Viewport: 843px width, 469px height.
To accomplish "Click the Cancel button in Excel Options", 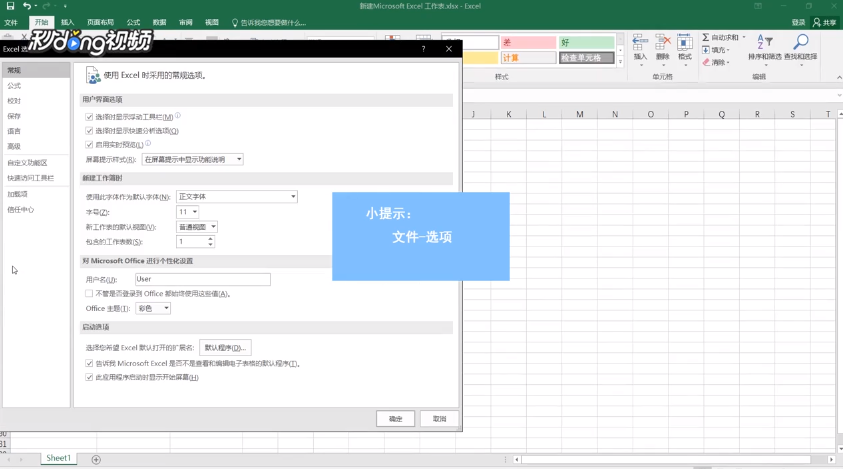I will point(440,418).
